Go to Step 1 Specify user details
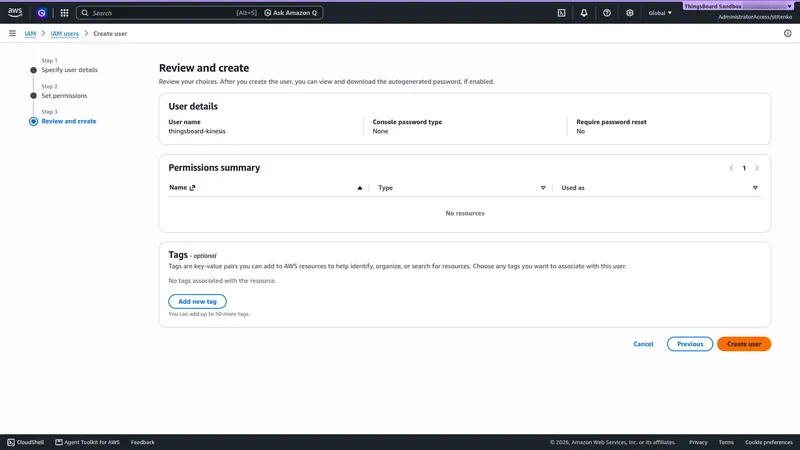Image resolution: width=800 pixels, height=450 pixels. click(x=69, y=70)
